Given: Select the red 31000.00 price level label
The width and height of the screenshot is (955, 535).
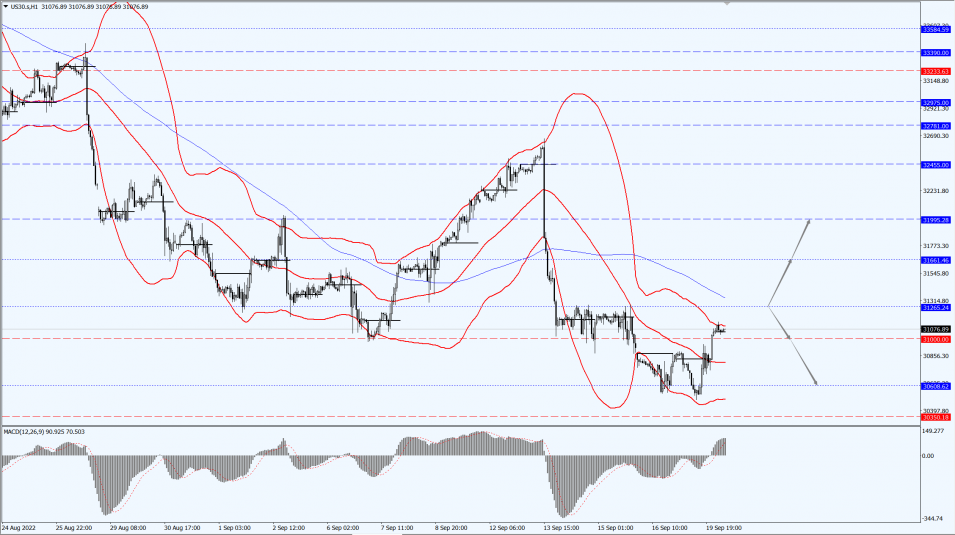Looking at the screenshot, I should 936,339.
